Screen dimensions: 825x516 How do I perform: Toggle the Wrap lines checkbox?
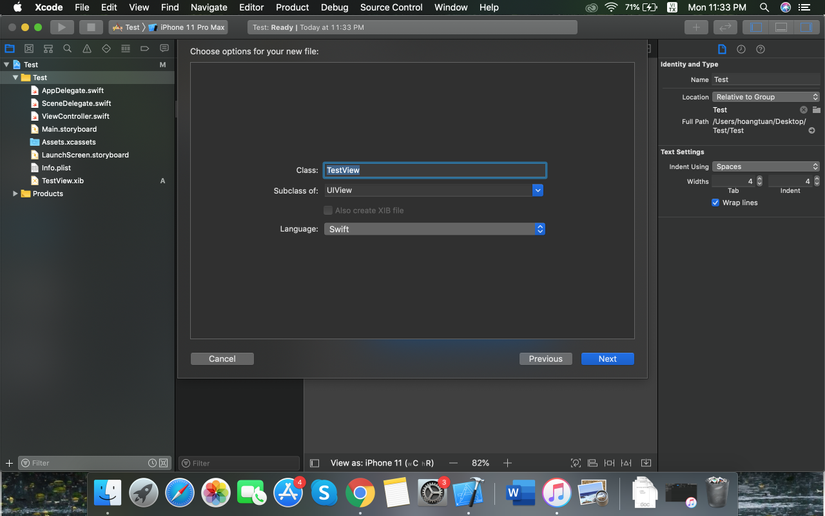click(715, 203)
